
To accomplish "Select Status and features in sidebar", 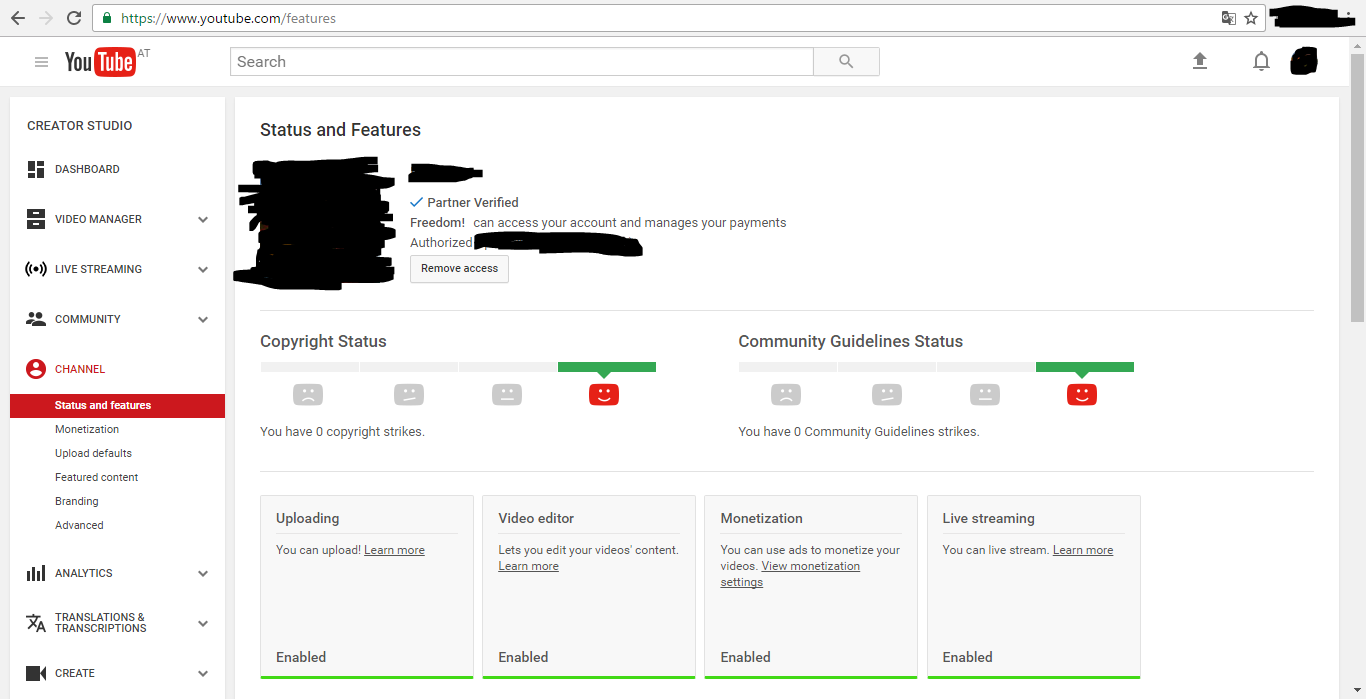I will (117, 405).
